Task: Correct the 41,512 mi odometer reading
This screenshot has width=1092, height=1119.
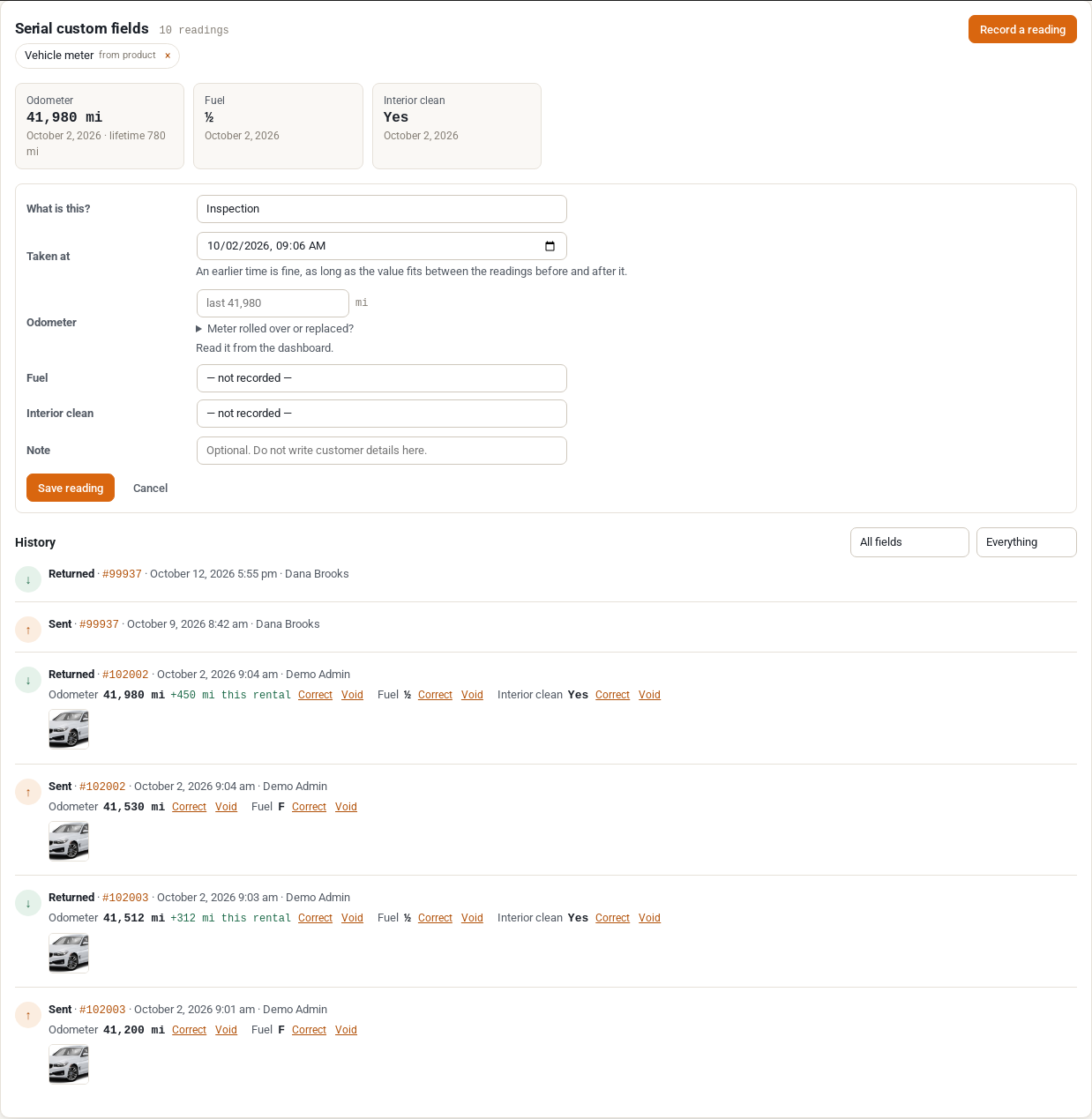Action: (315, 918)
